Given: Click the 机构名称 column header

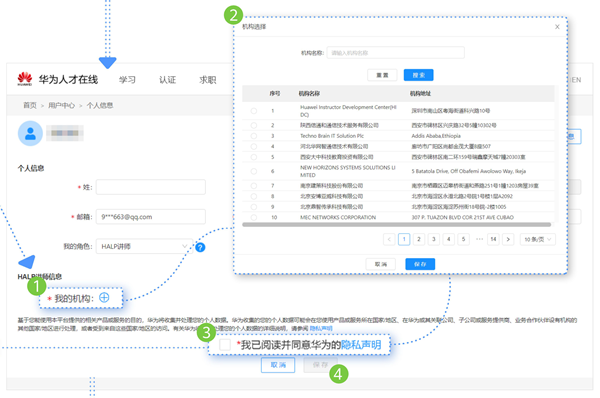Looking at the screenshot, I should [309, 93].
